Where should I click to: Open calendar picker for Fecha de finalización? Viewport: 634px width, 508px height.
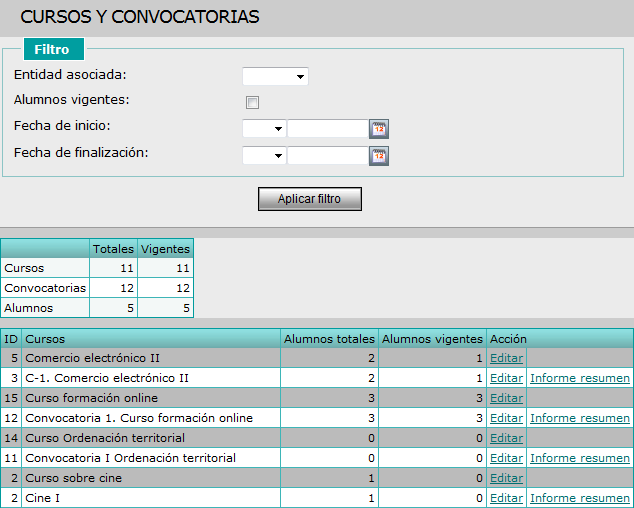coord(379,156)
